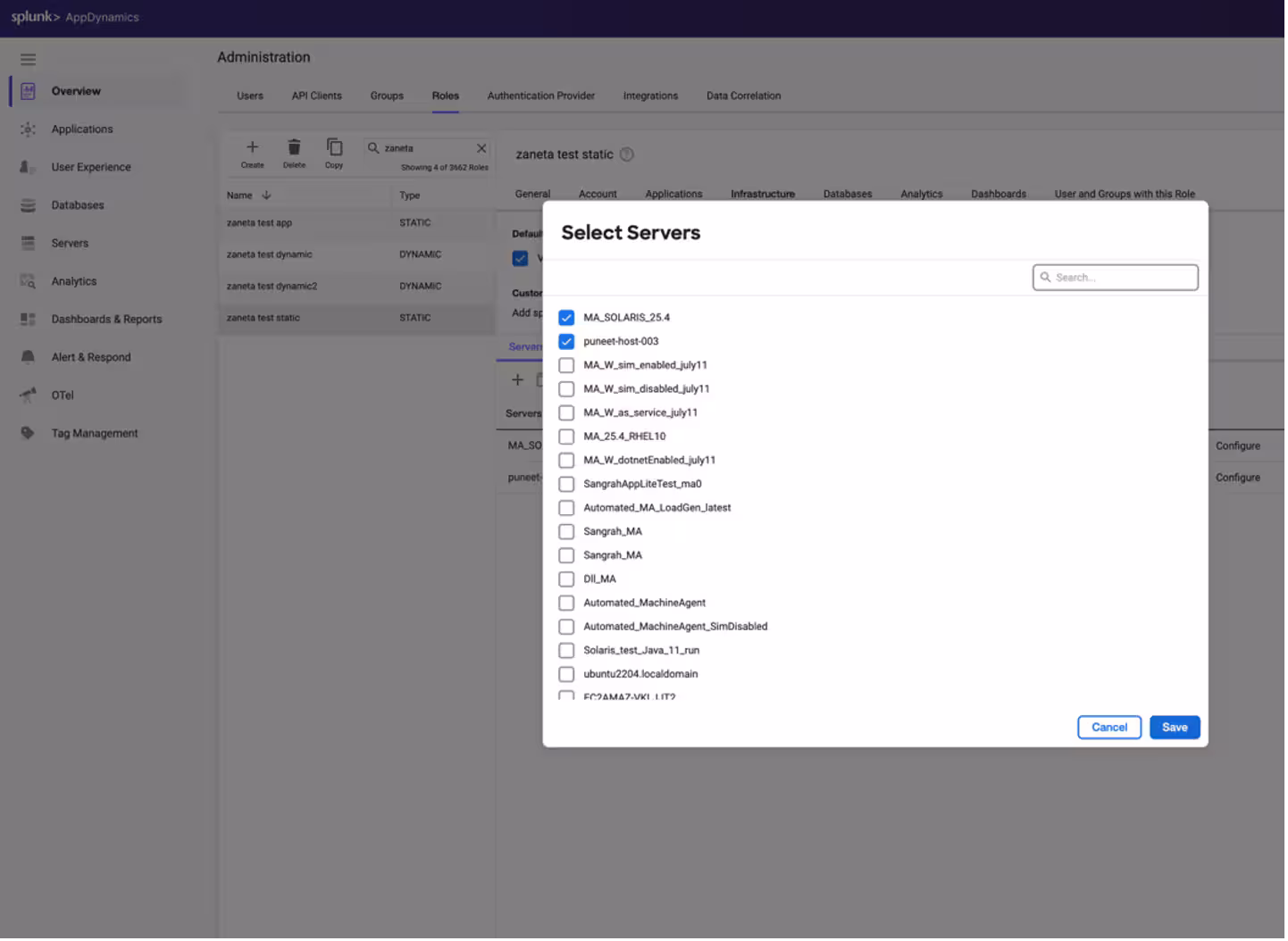The image size is (1288, 941).
Task: Sort roles by Name column arrow
Action: pos(266,196)
